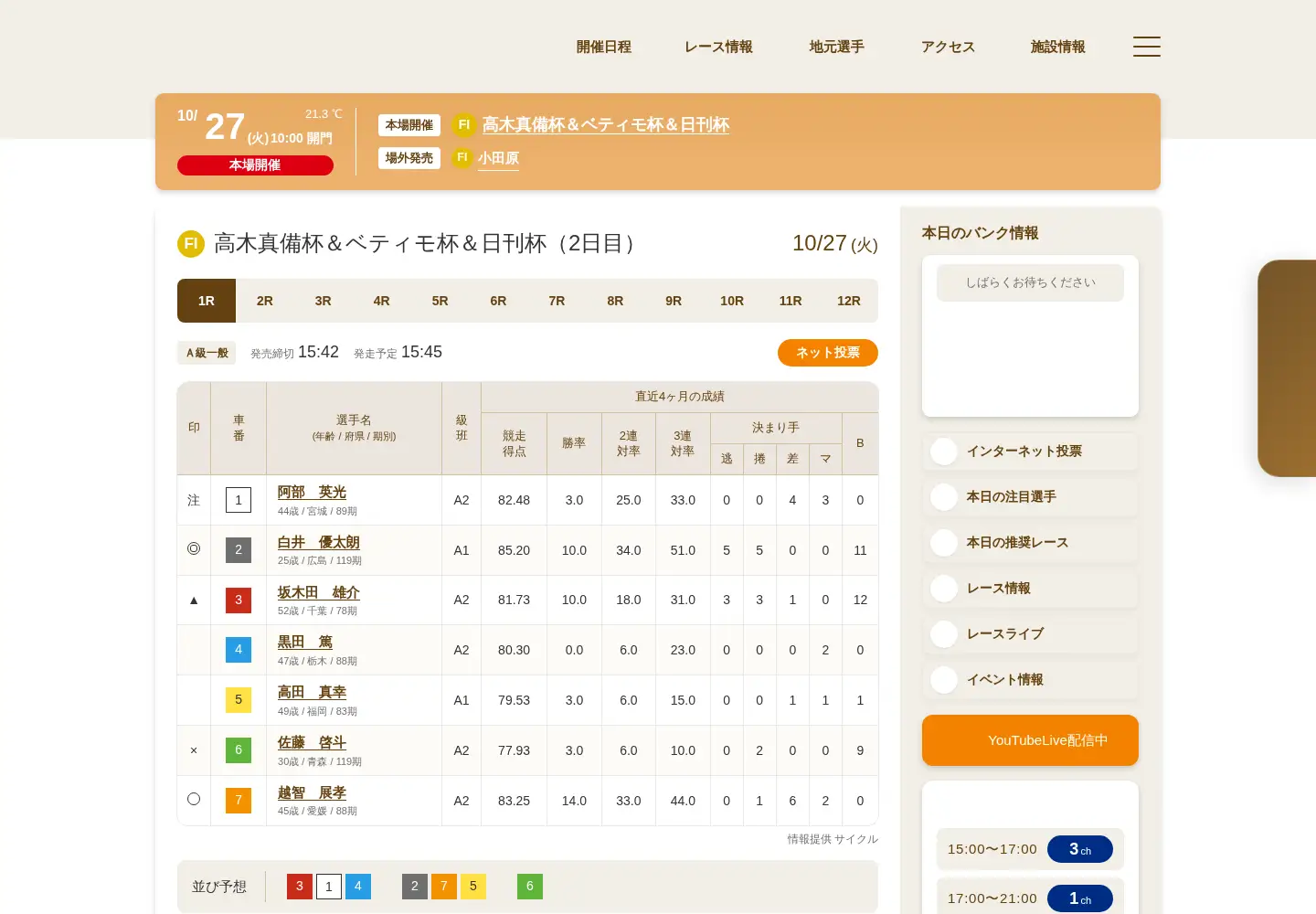Screen dimensions: 1316x914
Task: Open 地元選手 in the top navigation
Action: [837, 47]
